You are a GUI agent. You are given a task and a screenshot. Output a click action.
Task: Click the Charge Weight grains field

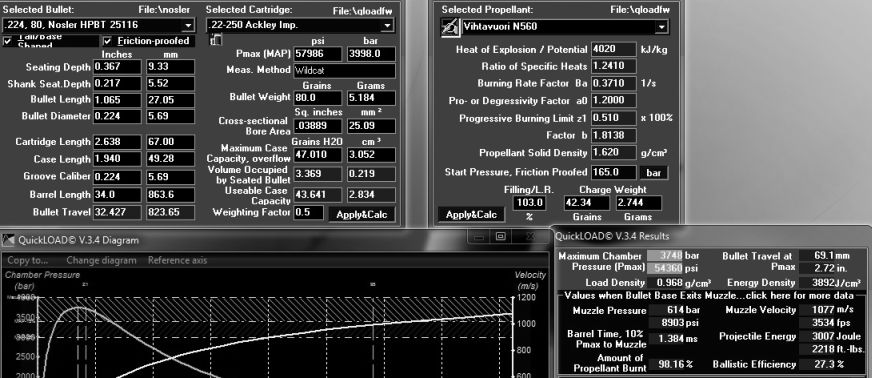click(x=587, y=203)
